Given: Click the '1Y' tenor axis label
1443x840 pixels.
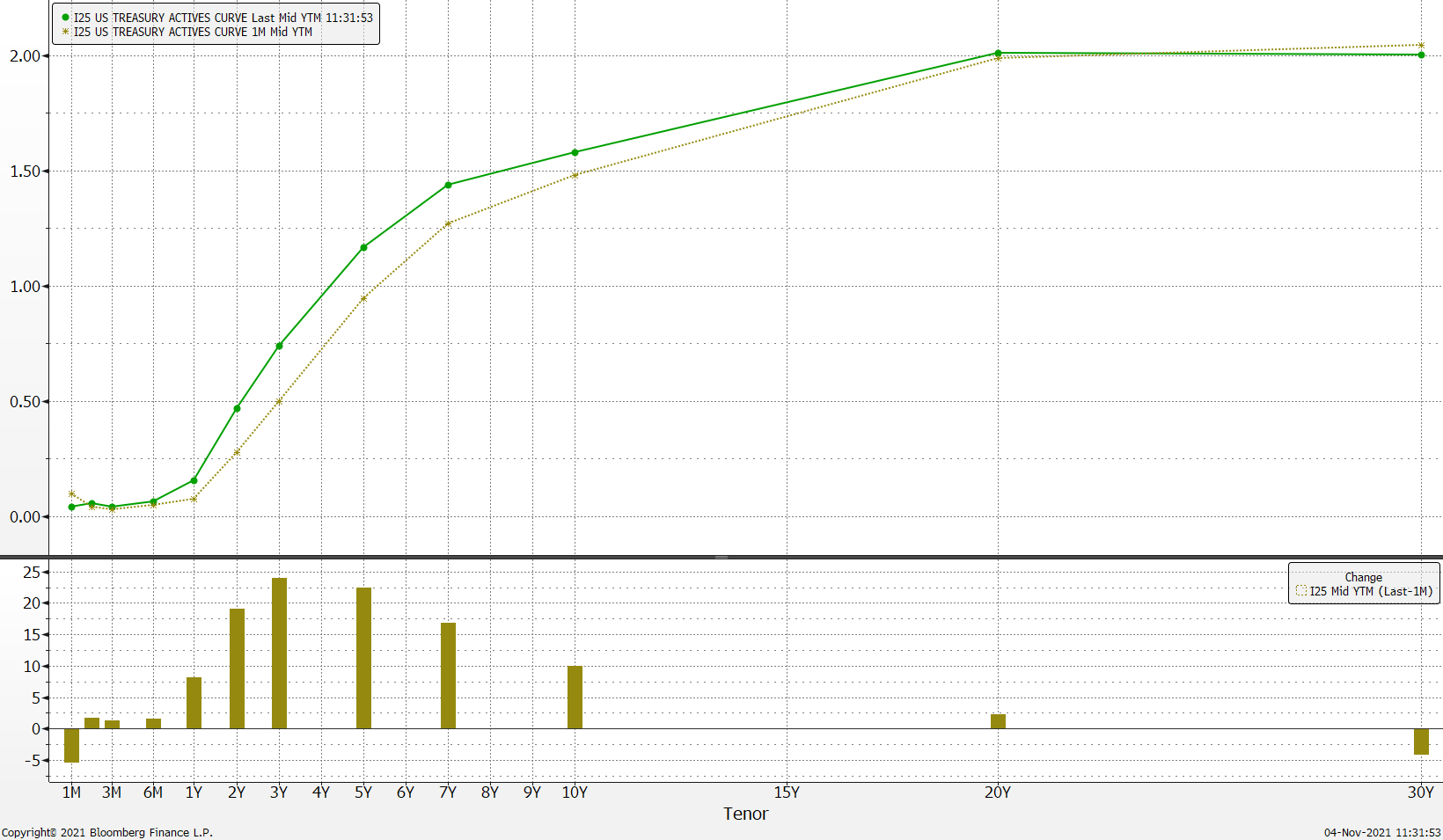Looking at the screenshot, I should (x=194, y=793).
